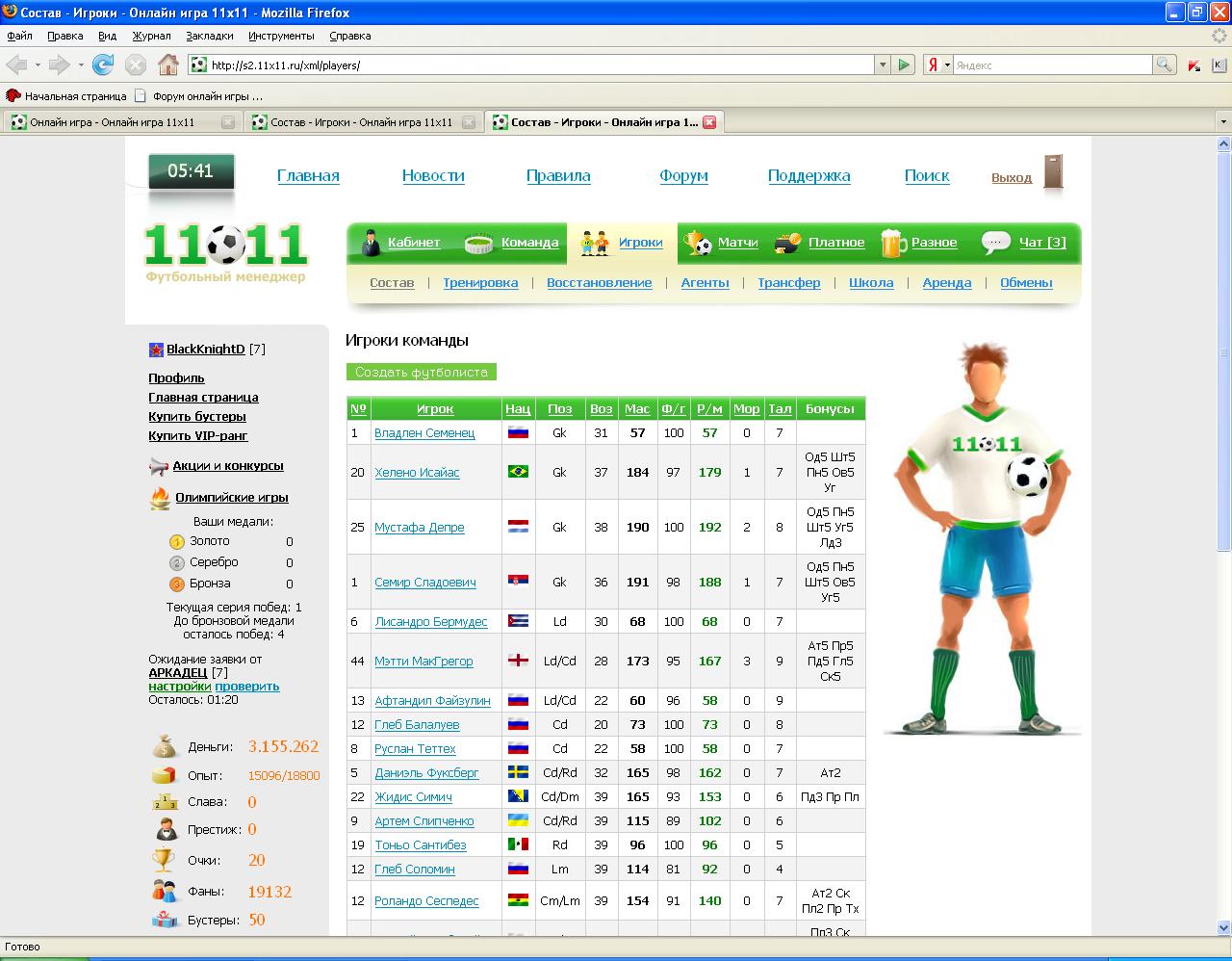Viewport: 1232px width, 961px height.
Task: Open the Закладки menu
Action: click(x=209, y=36)
